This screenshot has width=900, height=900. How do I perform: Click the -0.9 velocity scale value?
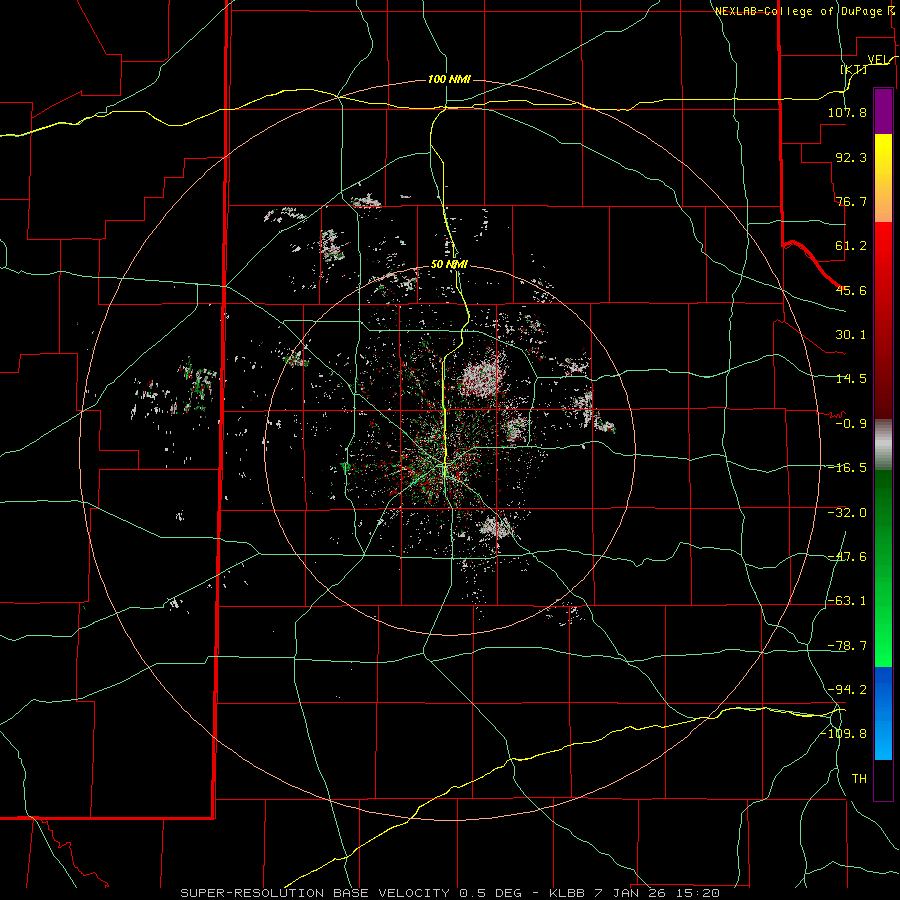(851, 424)
